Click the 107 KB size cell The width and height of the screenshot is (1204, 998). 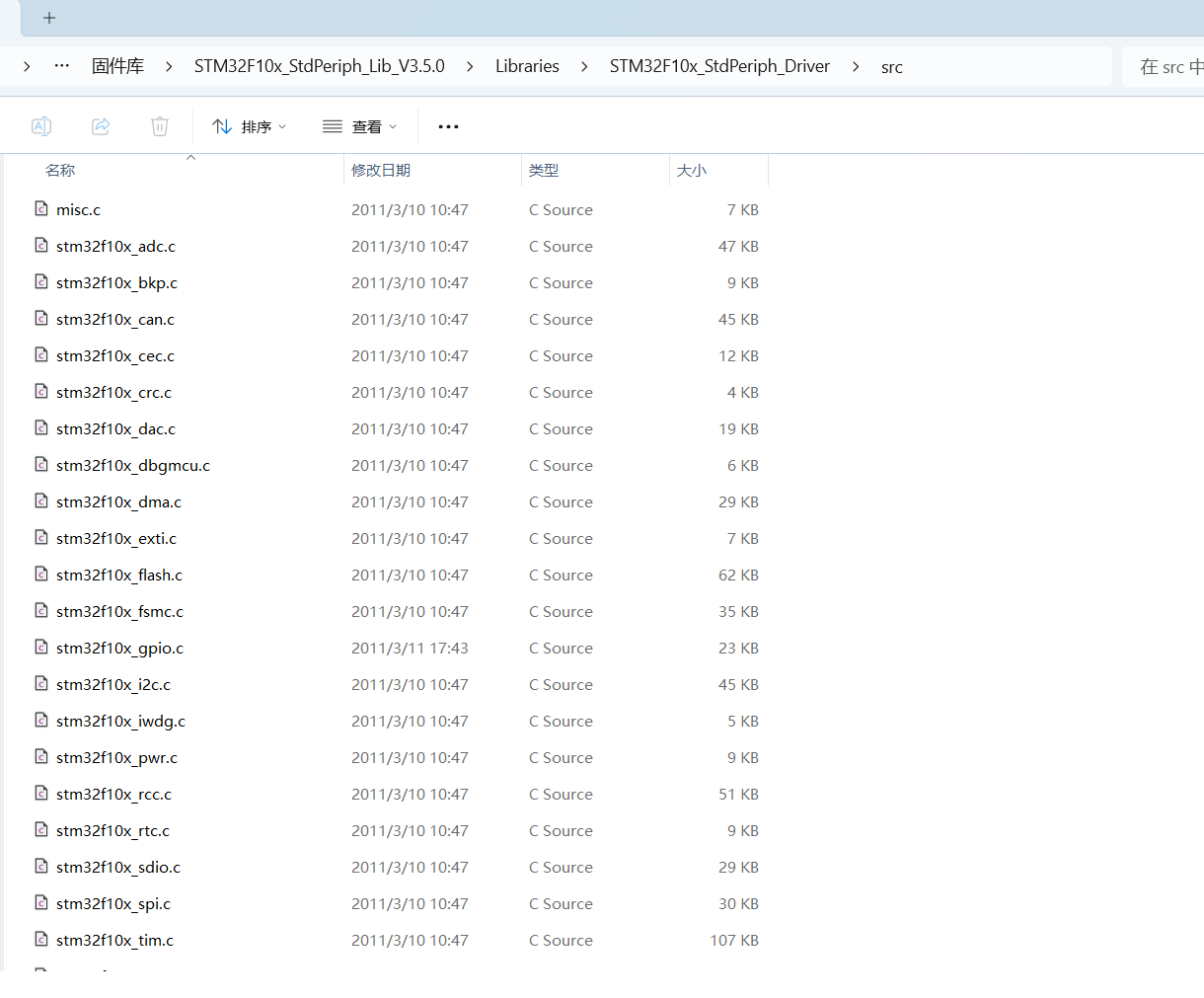[x=734, y=941]
